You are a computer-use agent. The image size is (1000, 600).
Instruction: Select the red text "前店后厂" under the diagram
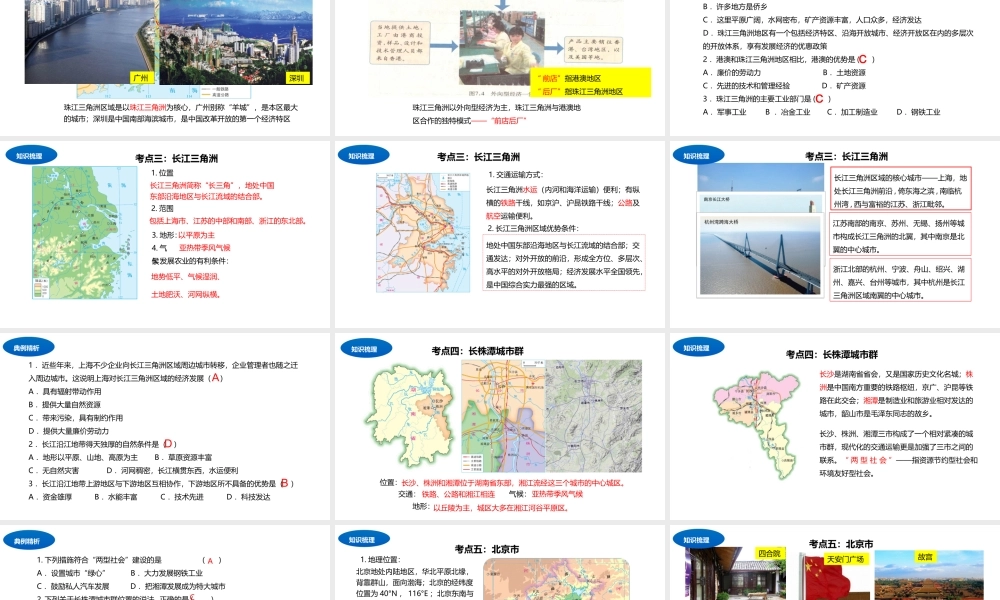tap(509, 121)
